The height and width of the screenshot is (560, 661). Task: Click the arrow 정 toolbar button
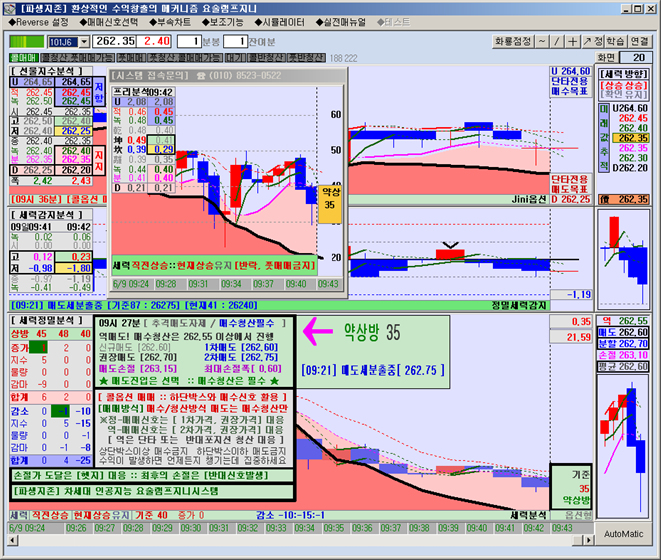coord(593,41)
